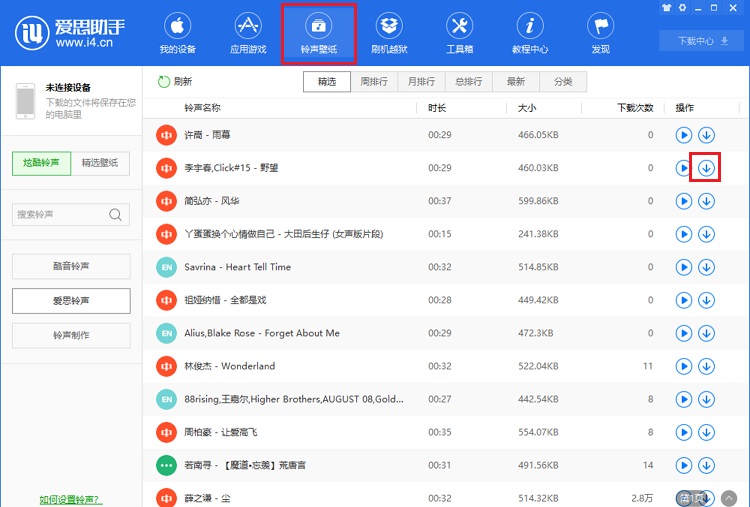Play 林俊杰 - Wonderland ringtone
Viewport: 750px width, 507px height.
pyautogui.click(x=684, y=366)
